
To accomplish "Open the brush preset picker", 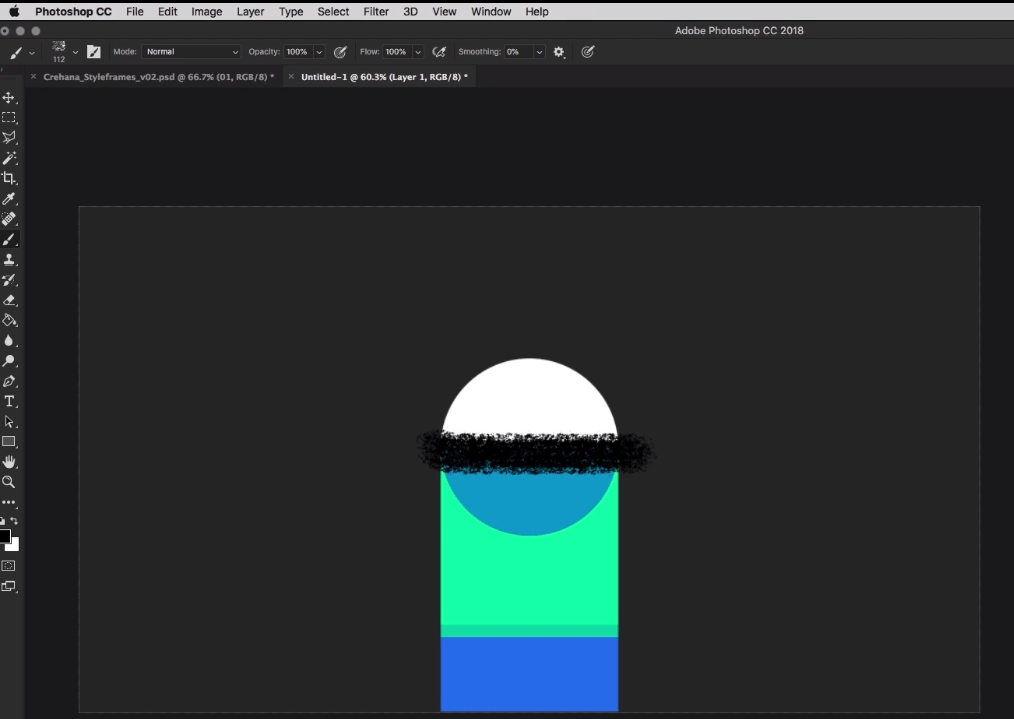I will pyautogui.click(x=64, y=49).
